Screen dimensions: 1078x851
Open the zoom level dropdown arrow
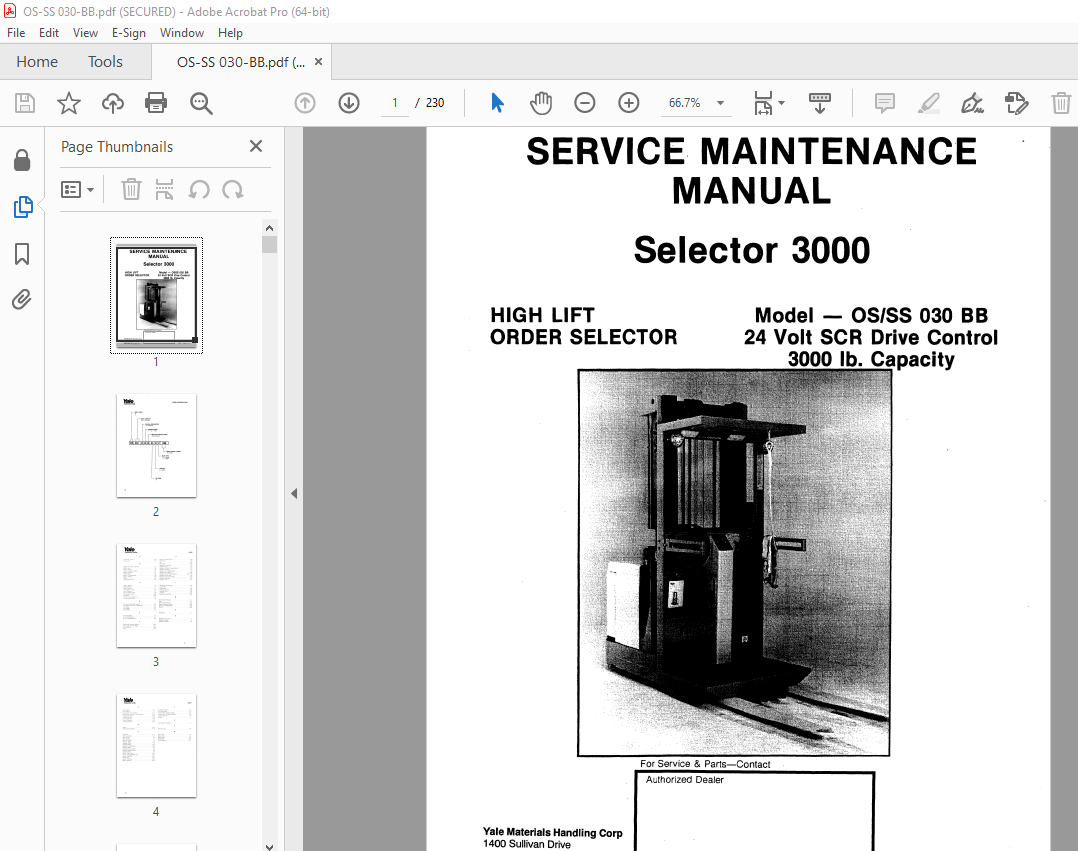(x=720, y=103)
